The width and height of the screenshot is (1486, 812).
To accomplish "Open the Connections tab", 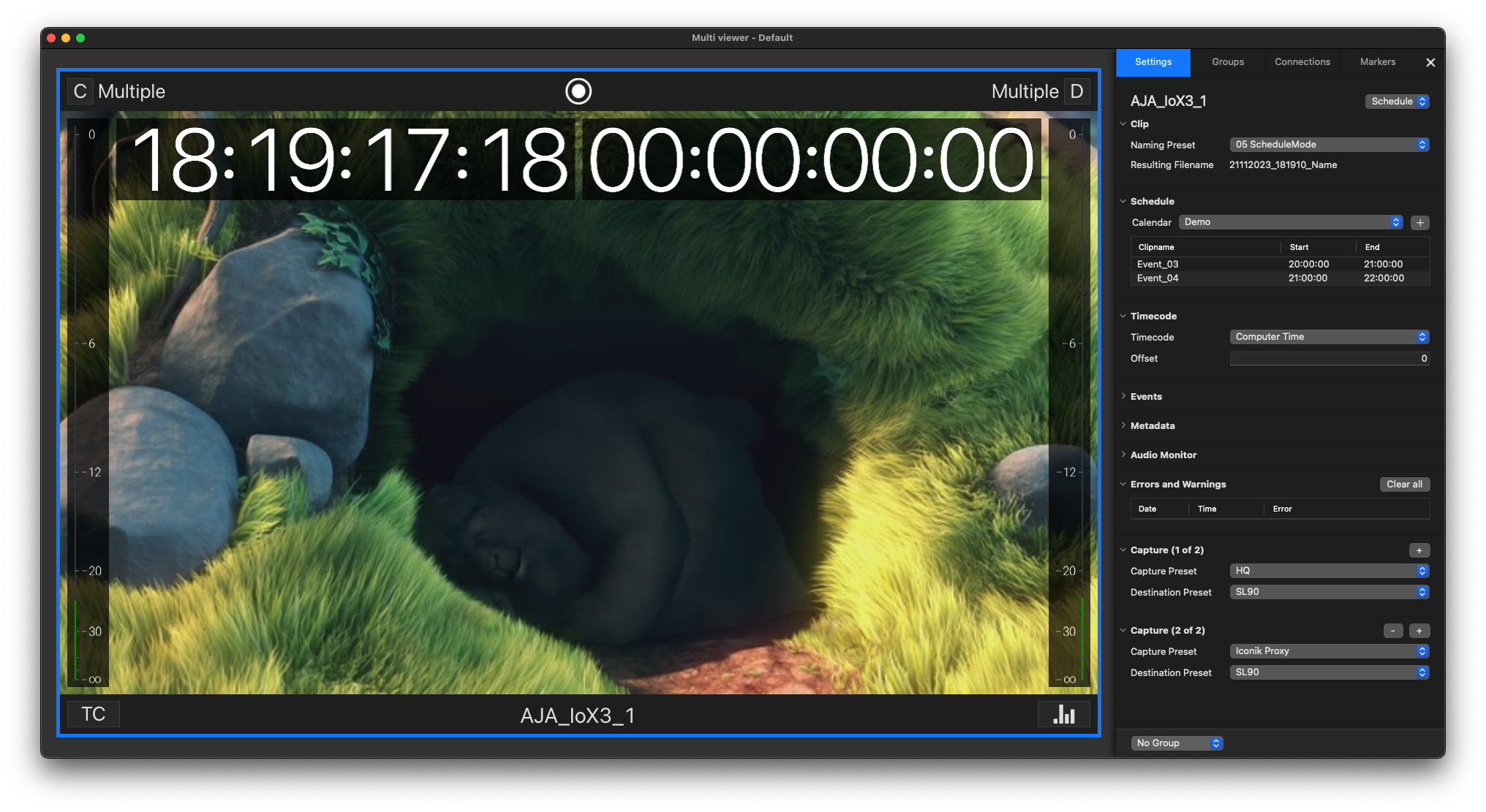I will coord(1302,62).
